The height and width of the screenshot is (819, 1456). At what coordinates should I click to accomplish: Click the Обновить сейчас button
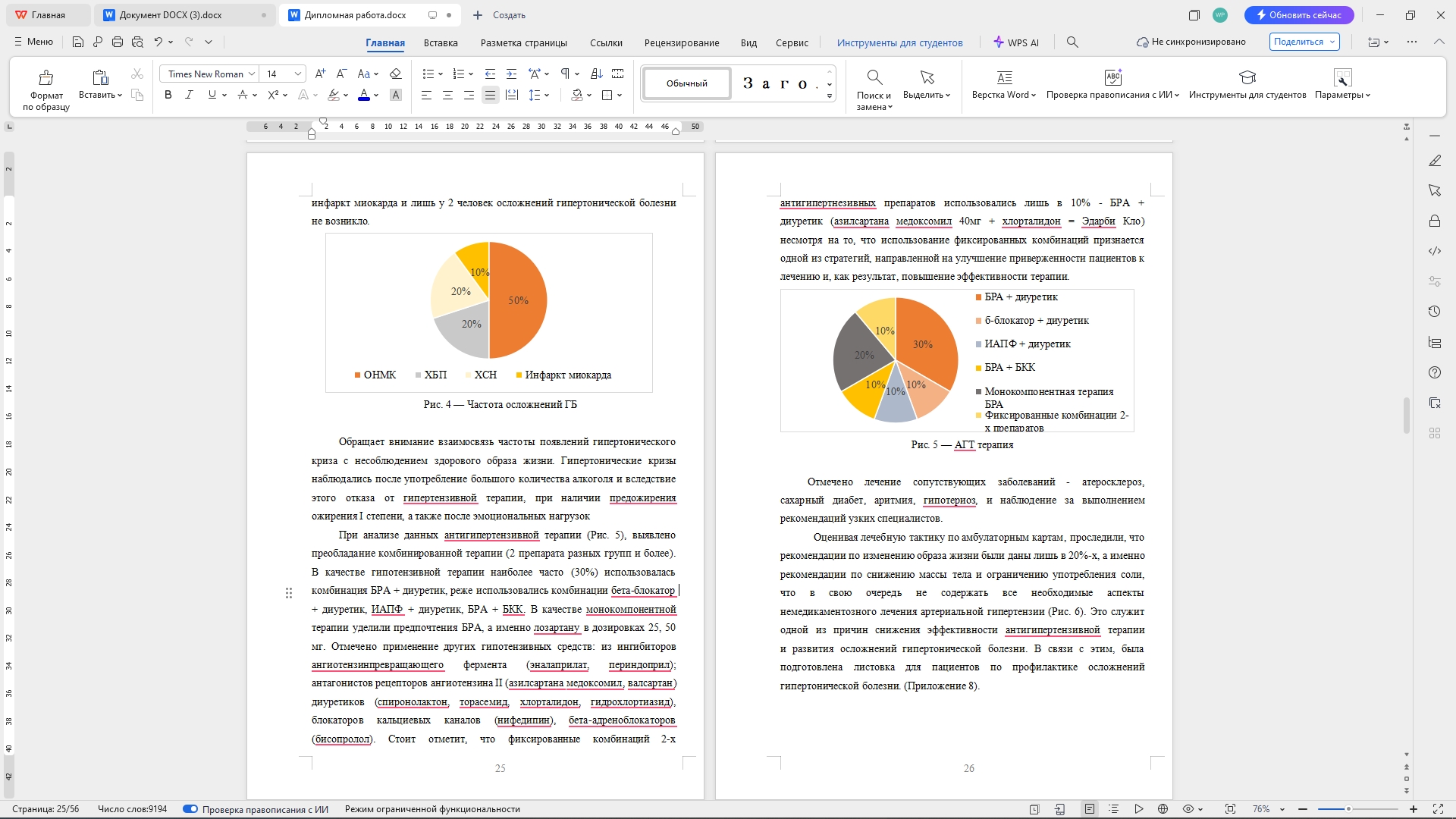pyautogui.click(x=1298, y=15)
